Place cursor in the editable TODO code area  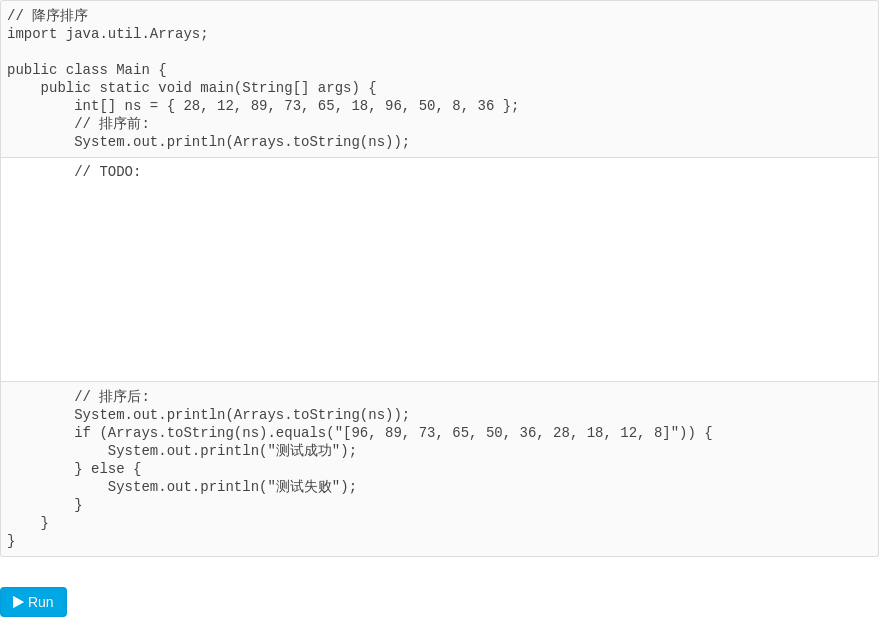[x=440, y=270]
